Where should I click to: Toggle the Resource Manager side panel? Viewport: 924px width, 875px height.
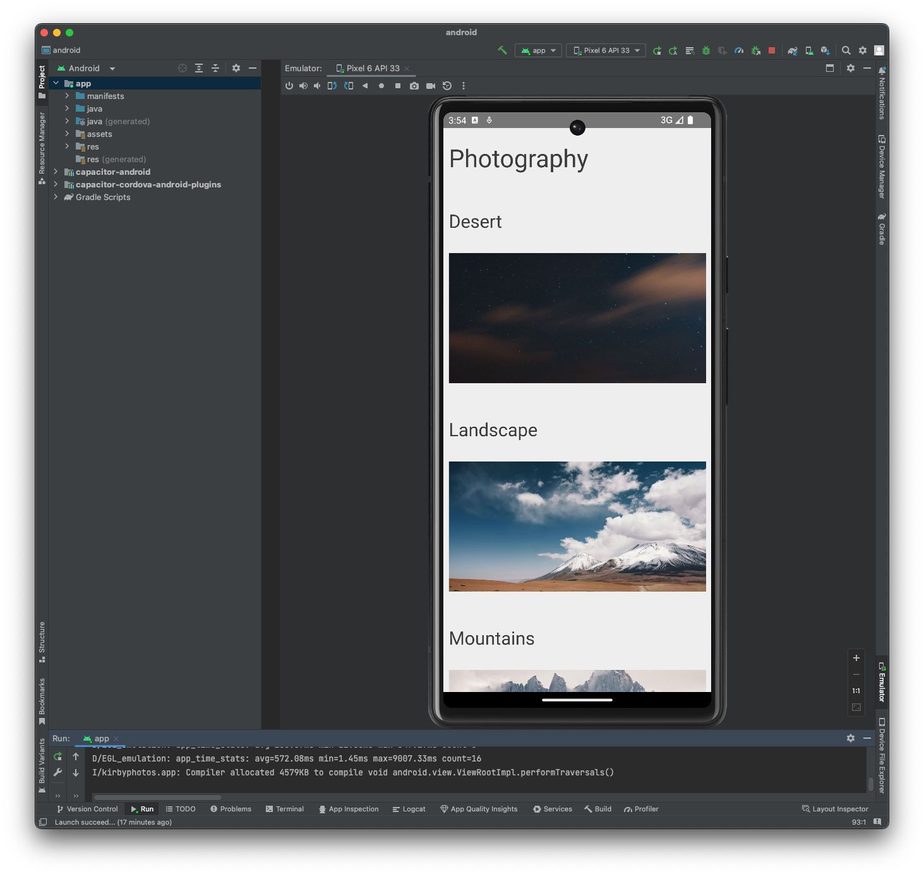pyautogui.click(x=42, y=143)
